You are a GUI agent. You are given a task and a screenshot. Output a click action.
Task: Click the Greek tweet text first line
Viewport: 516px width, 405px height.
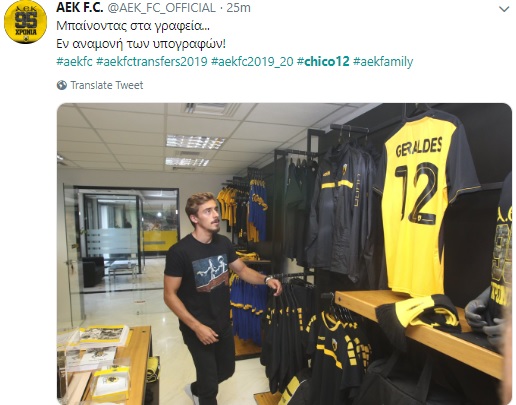133,26
